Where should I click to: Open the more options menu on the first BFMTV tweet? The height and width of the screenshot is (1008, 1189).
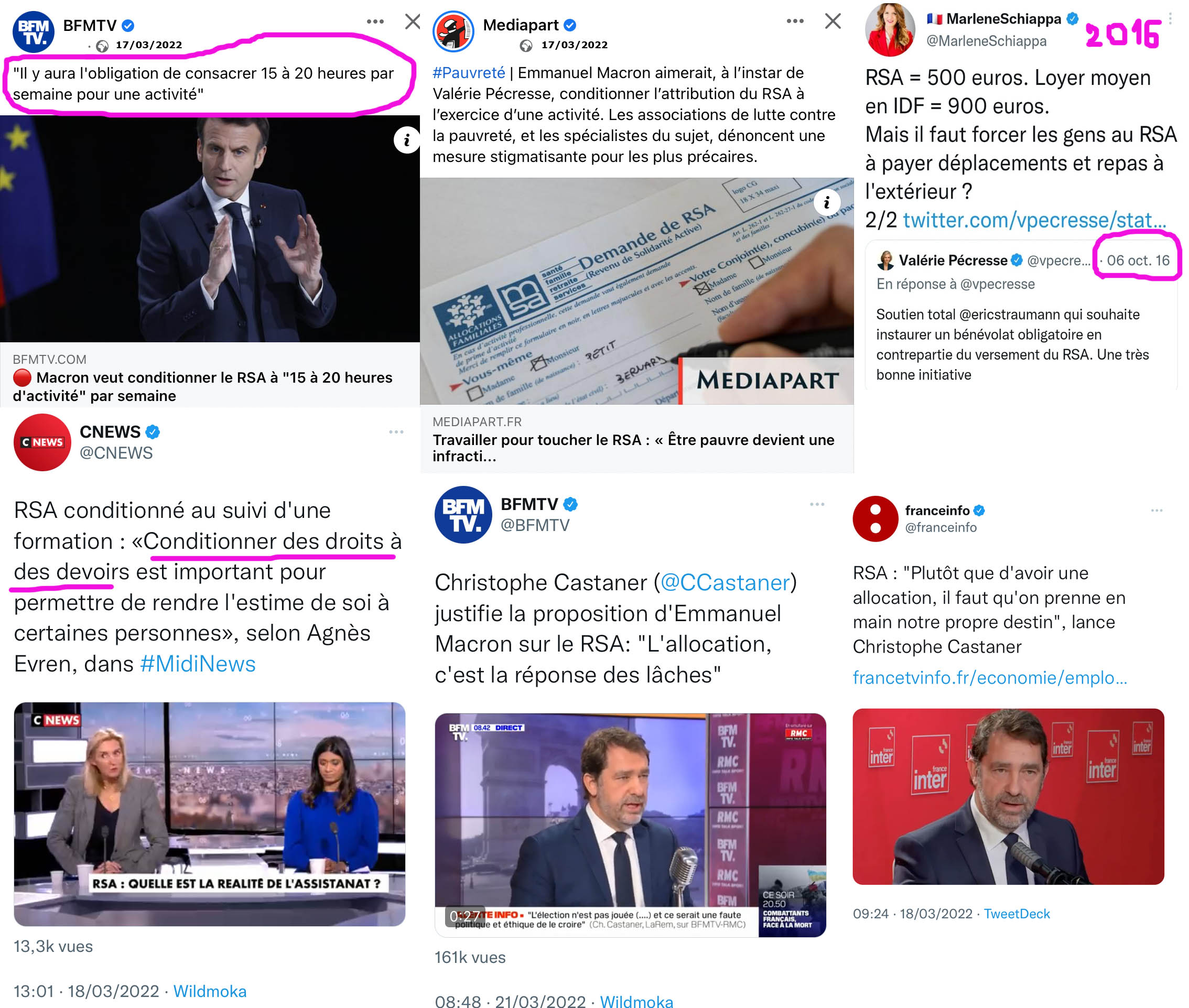tap(375, 21)
